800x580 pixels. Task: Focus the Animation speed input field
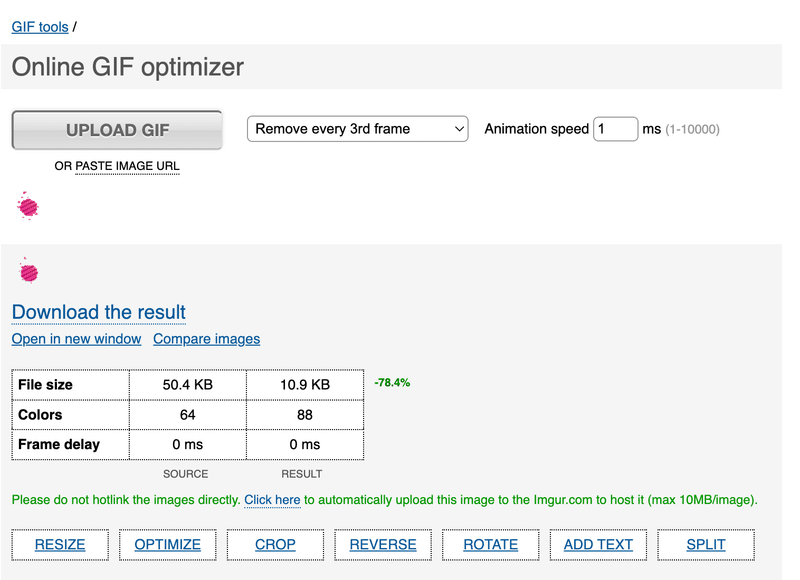(x=615, y=129)
